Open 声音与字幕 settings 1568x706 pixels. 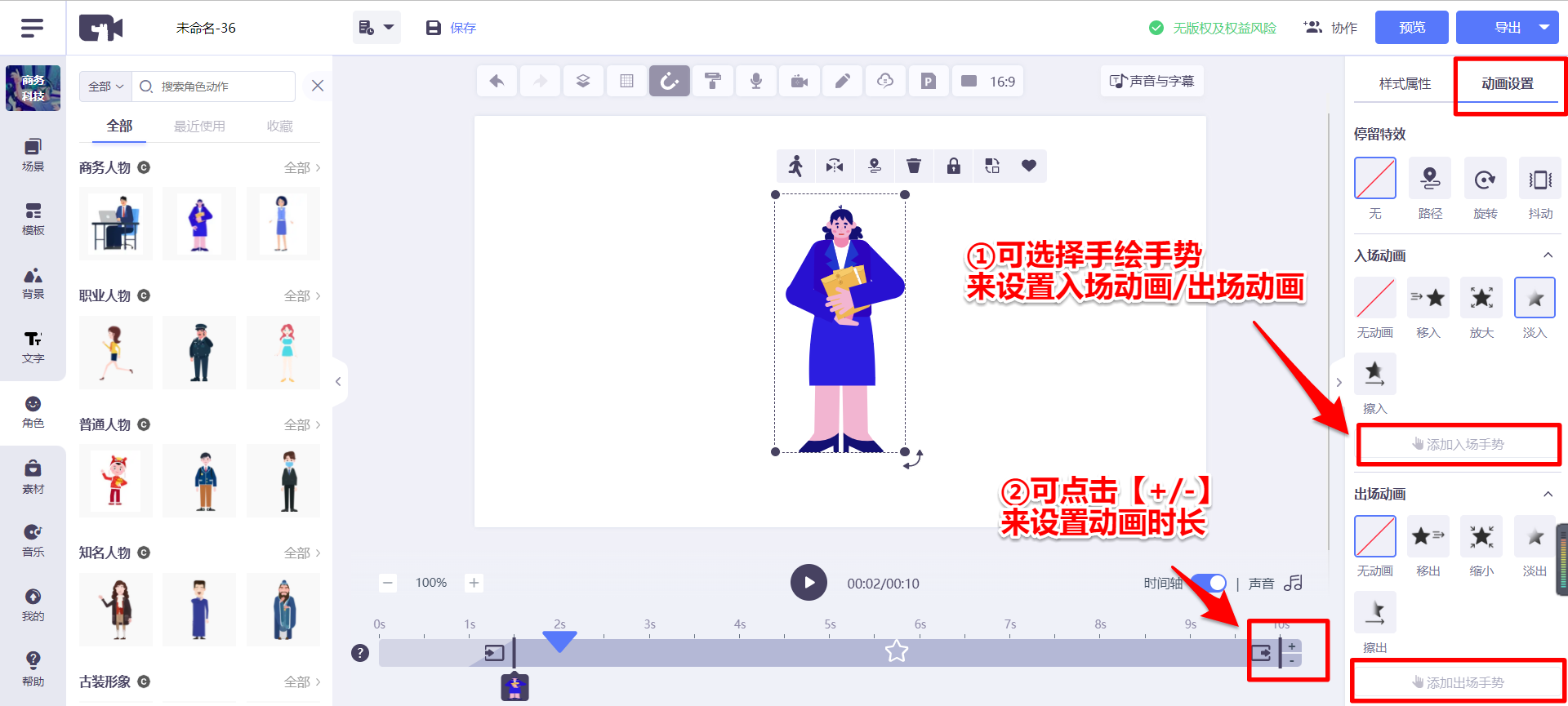1152,81
